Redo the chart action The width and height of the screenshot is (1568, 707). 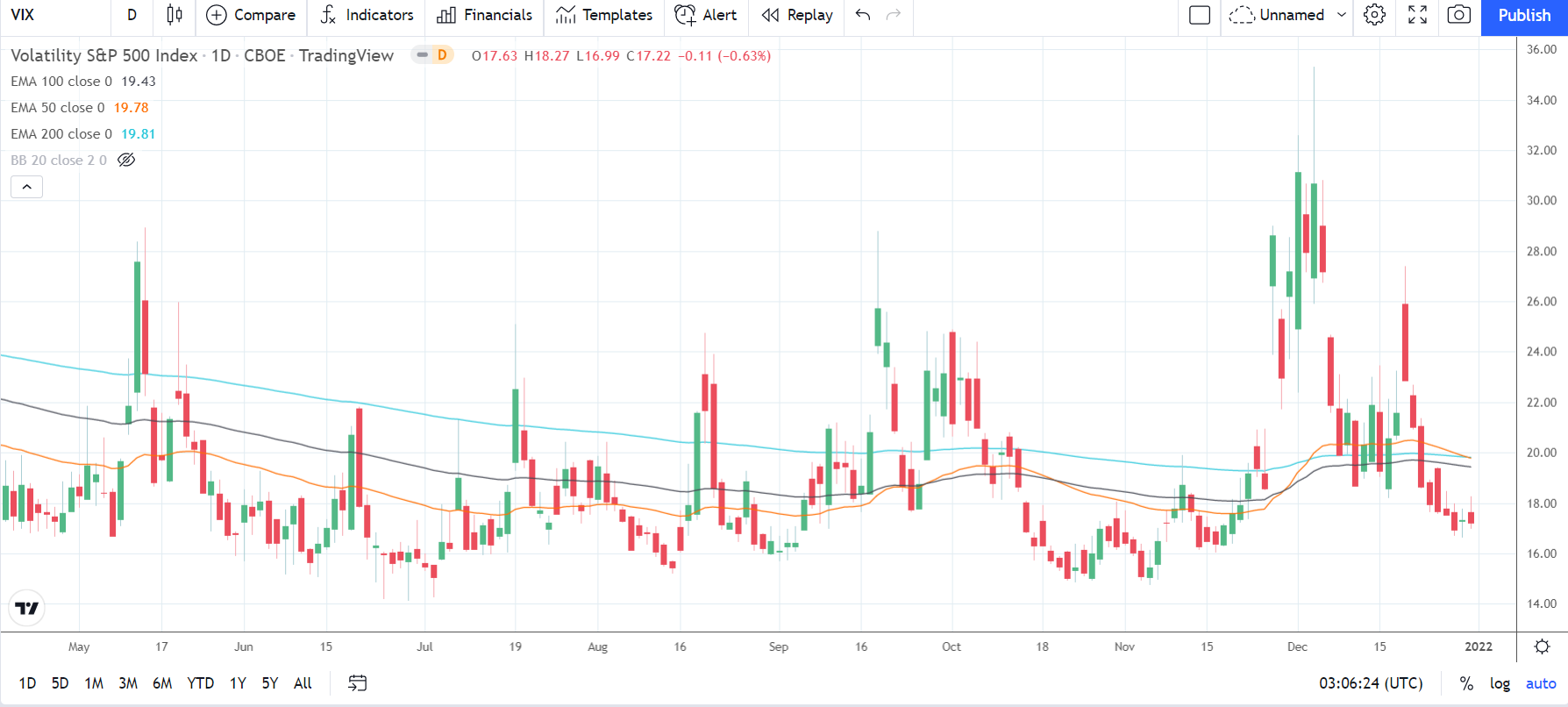pos(894,15)
